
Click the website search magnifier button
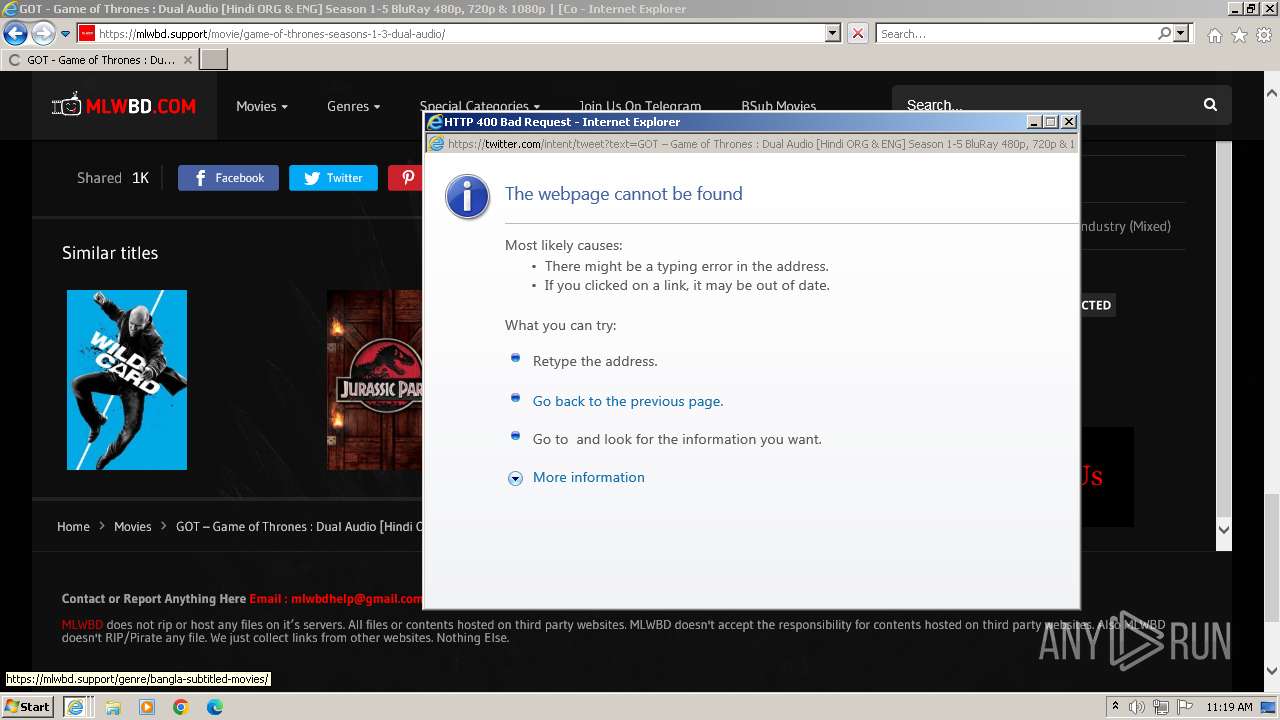point(1210,105)
